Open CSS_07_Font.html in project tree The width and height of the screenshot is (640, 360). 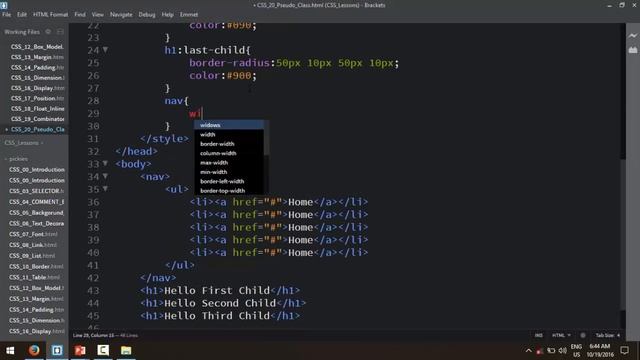click(x=33, y=234)
